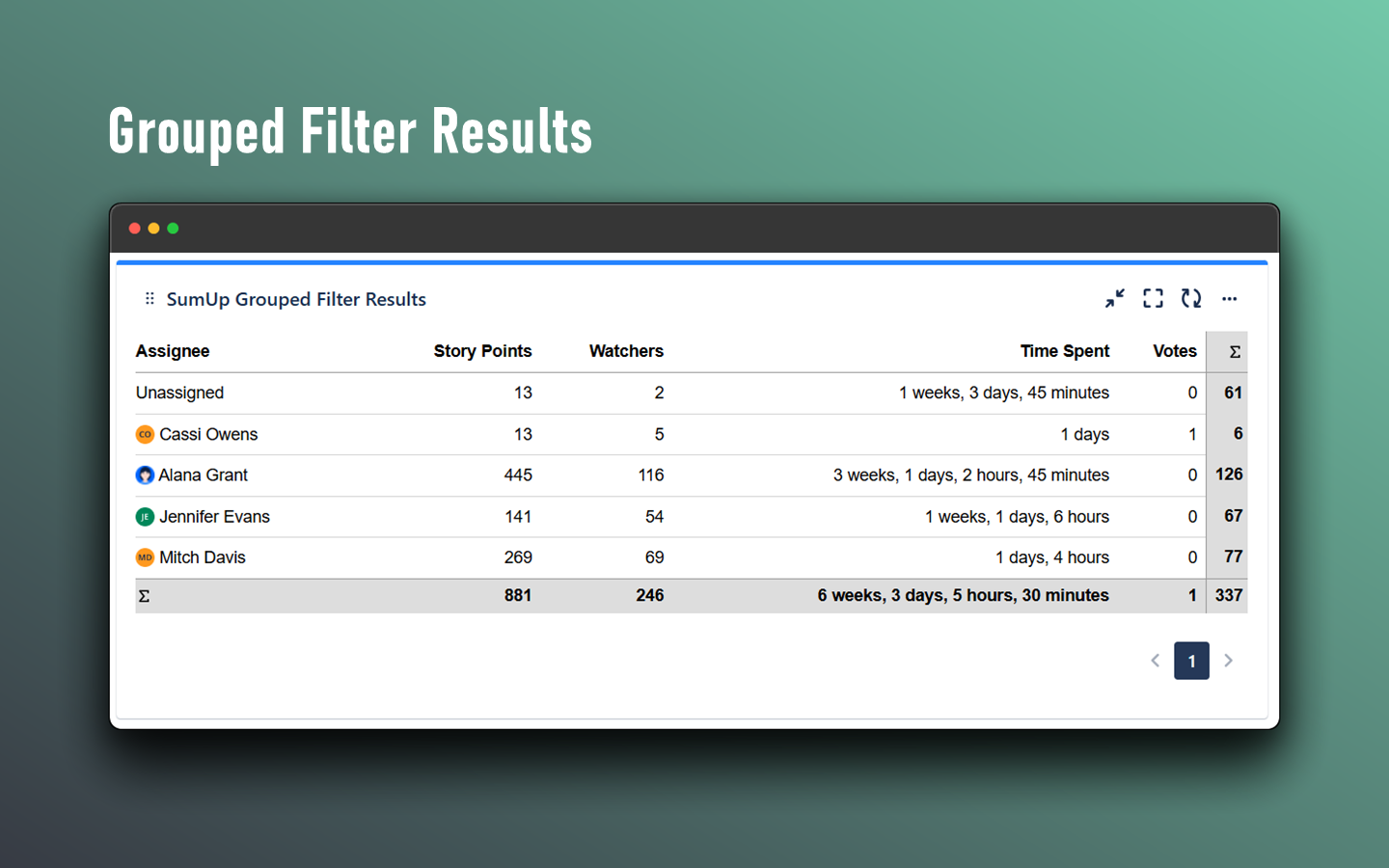
Task: Click Jennifer Evans' 141 story points
Action: coord(518,517)
